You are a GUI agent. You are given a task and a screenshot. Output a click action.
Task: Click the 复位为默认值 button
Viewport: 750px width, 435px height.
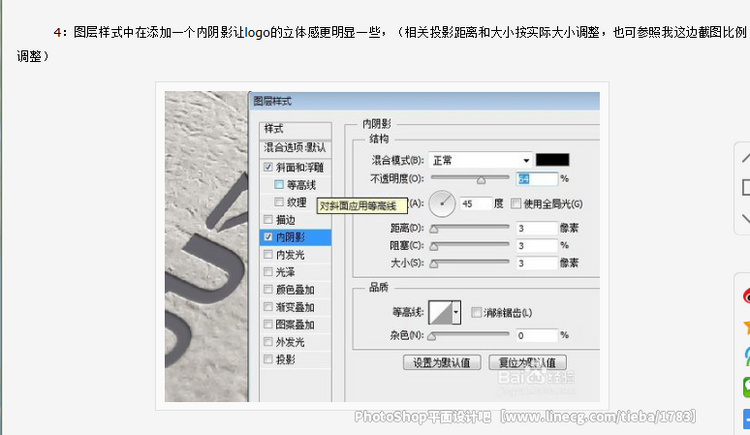(528, 363)
